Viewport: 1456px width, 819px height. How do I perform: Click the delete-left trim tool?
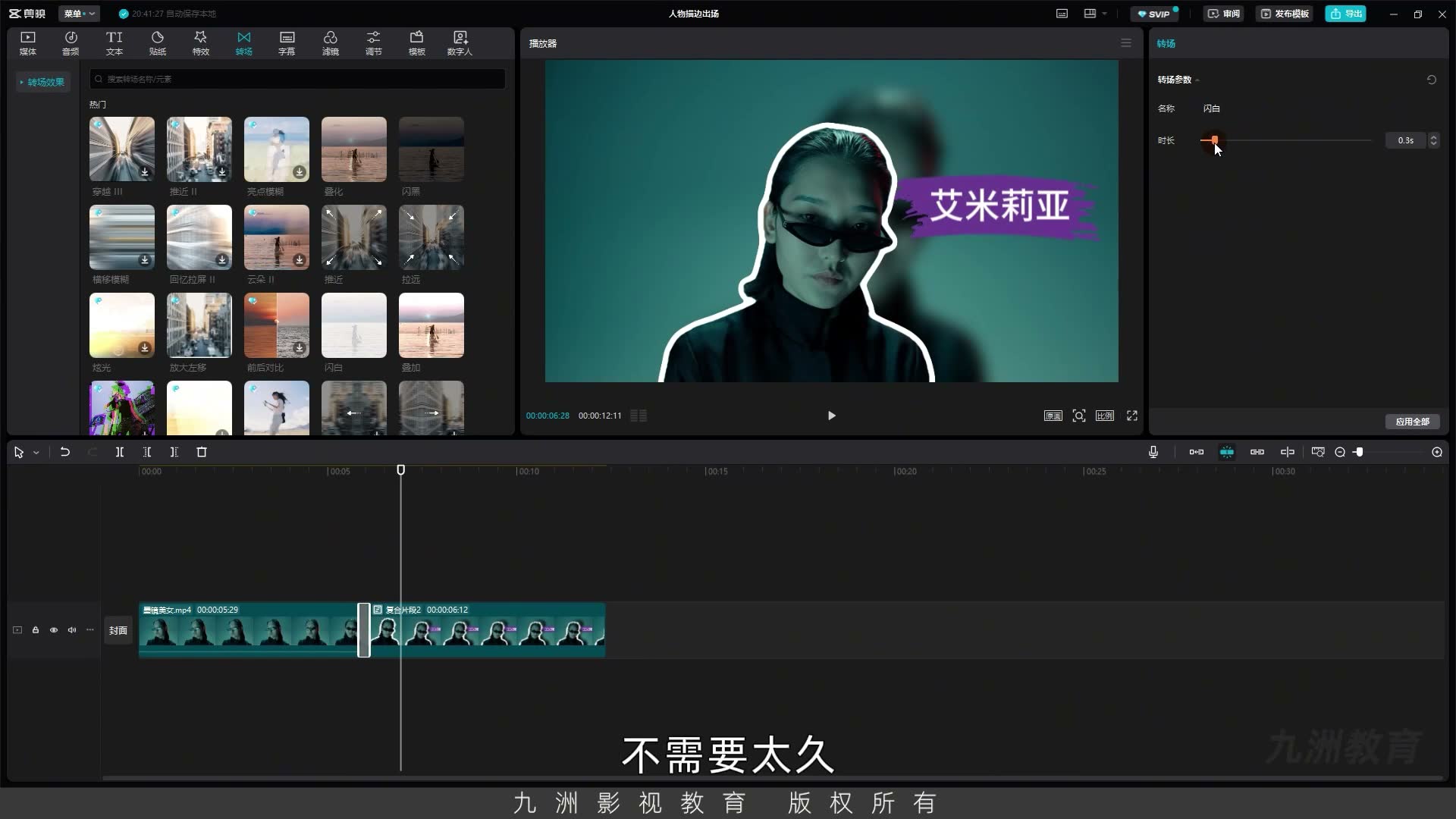tap(147, 452)
